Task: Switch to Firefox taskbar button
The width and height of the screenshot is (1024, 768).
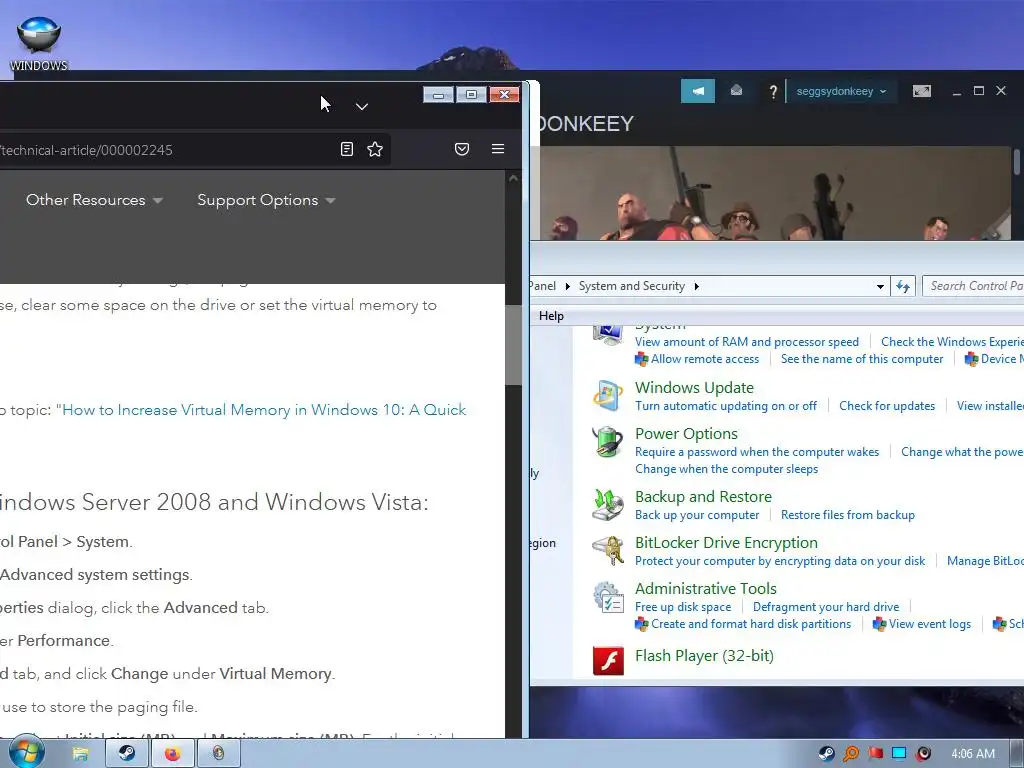Action: [172, 754]
